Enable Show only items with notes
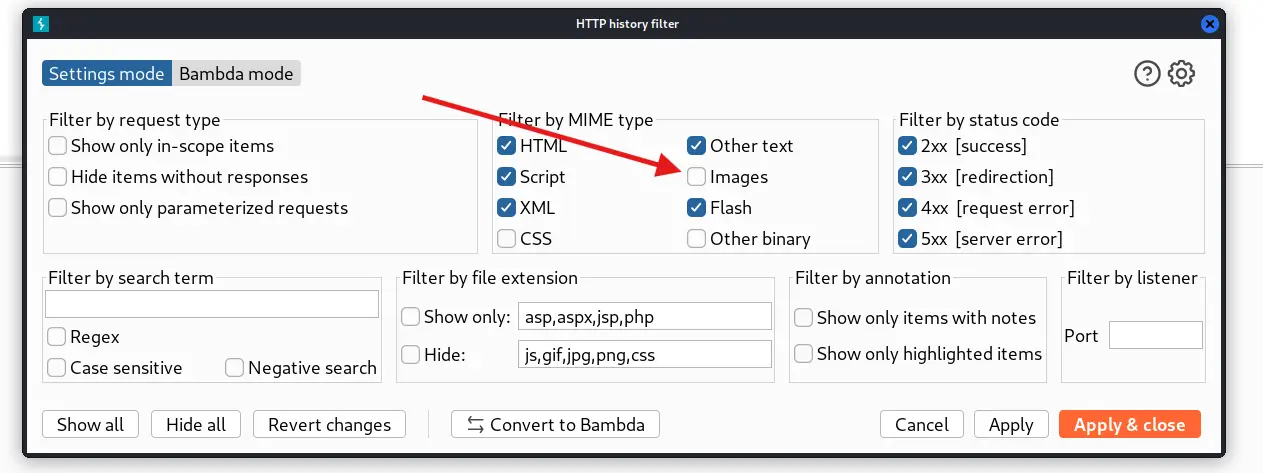Viewport: 1263px width, 473px height. [x=804, y=318]
